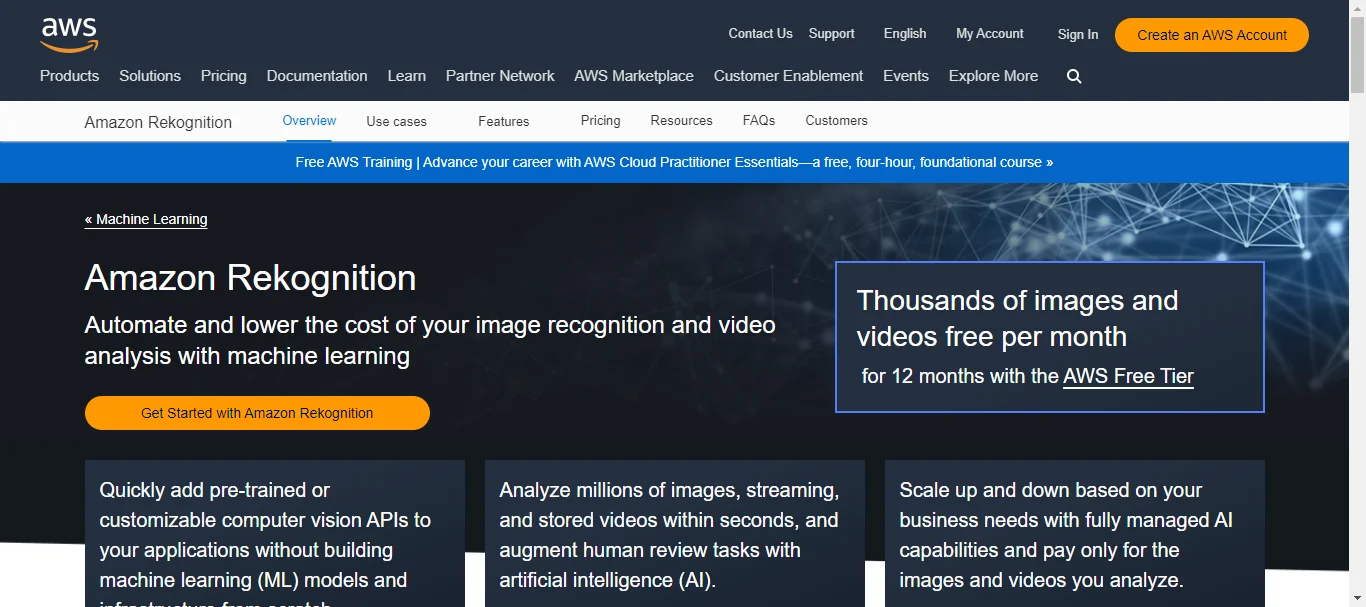1366x607 pixels.
Task: Click the Amazon Rekognition subnav title
Action: 158,122
